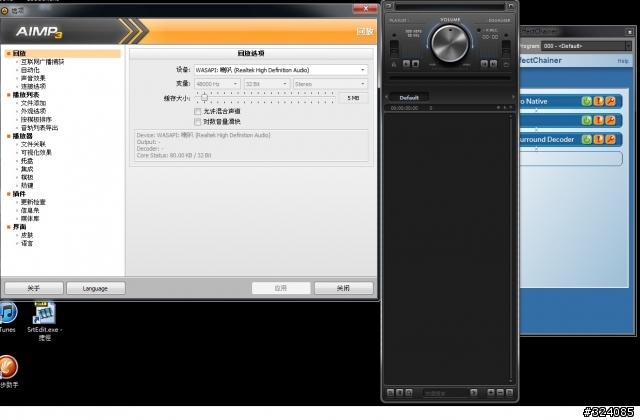Open wrench settings of the middle EffectChainer slot
The height and width of the screenshot is (420, 640).
pyautogui.click(x=611, y=120)
